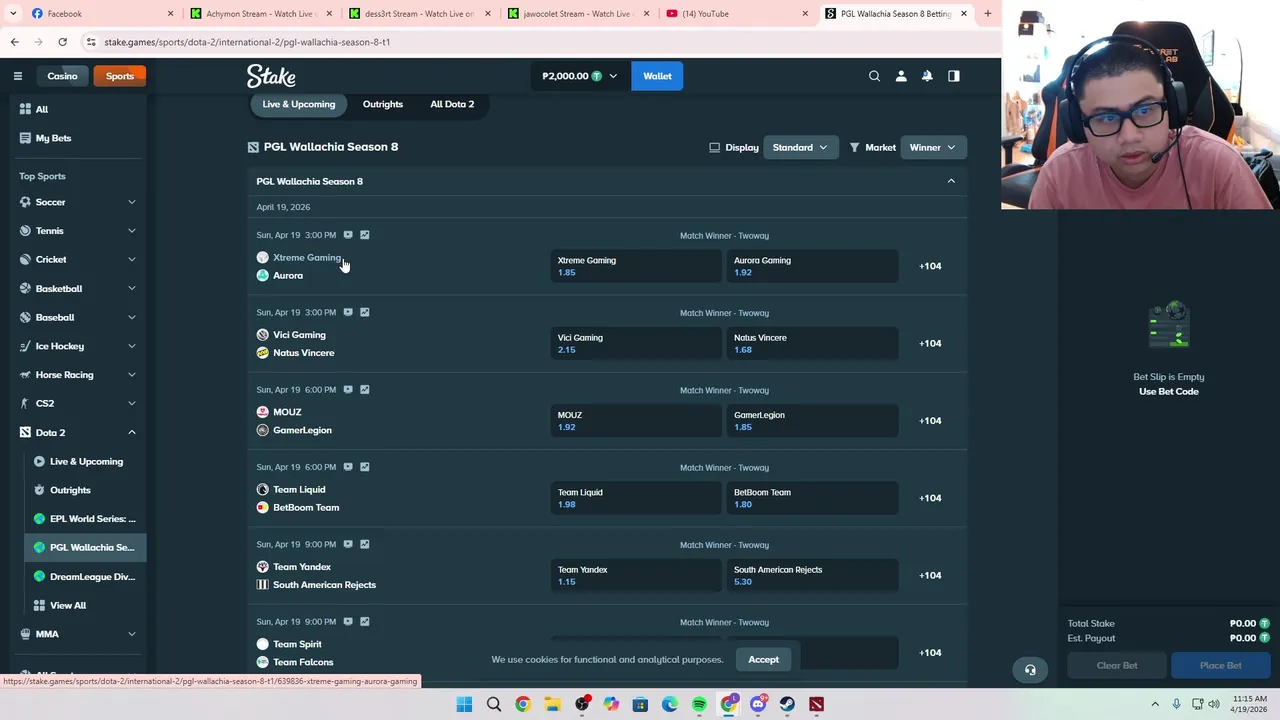Switch to Casino mode
Image resolution: width=1280 pixels, height=720 pixels.
[62, 76]
